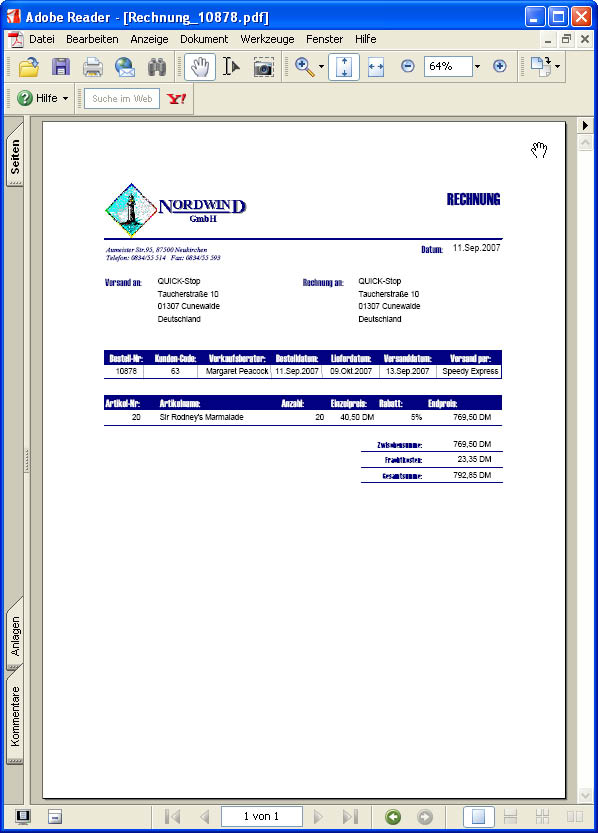This screenshot has height=833, width=598.
Task: Save a copy with the floppy disk icon
Action: 61,67
